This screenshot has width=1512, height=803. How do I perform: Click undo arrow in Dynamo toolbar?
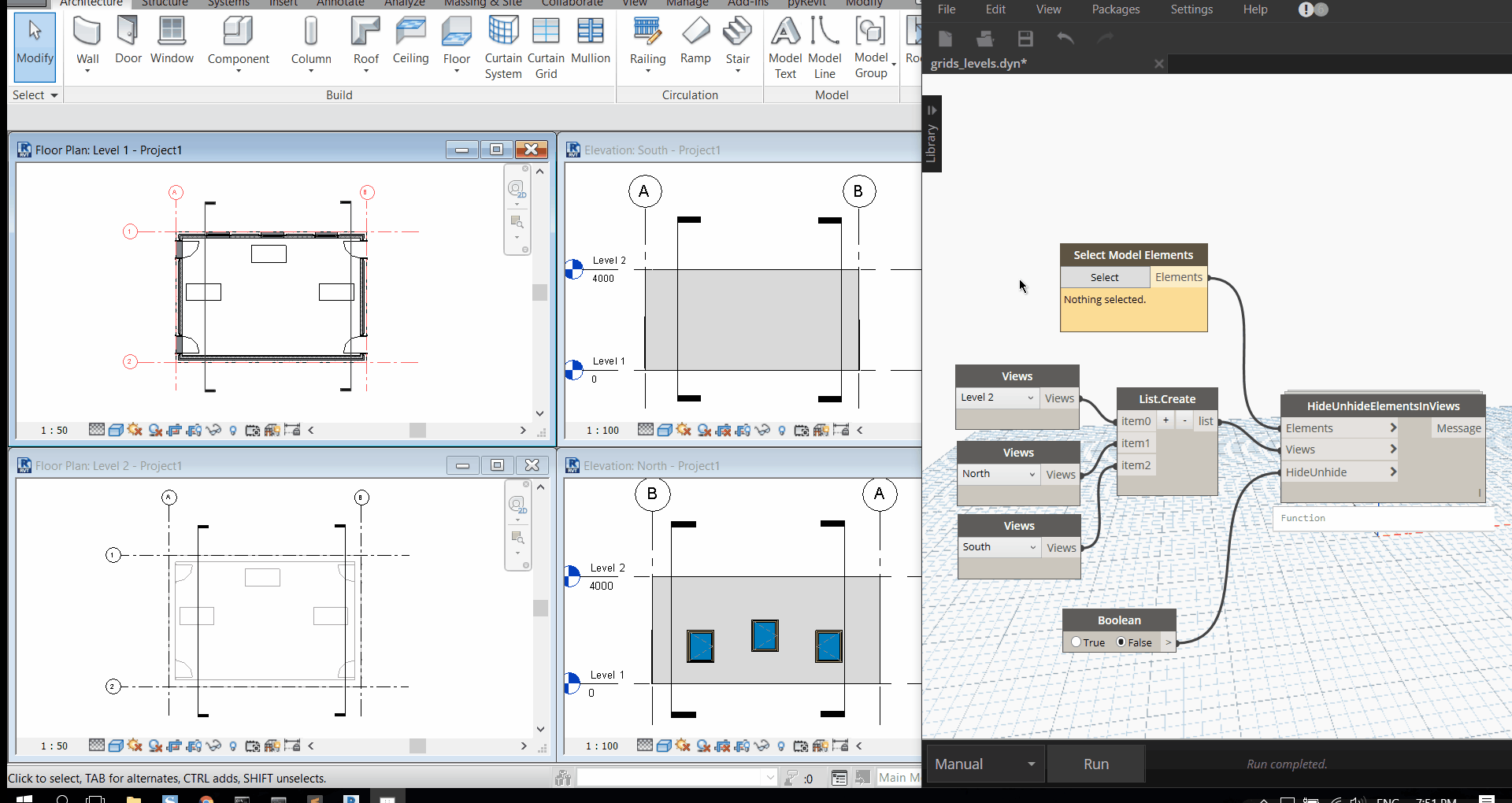[1065, 39]
